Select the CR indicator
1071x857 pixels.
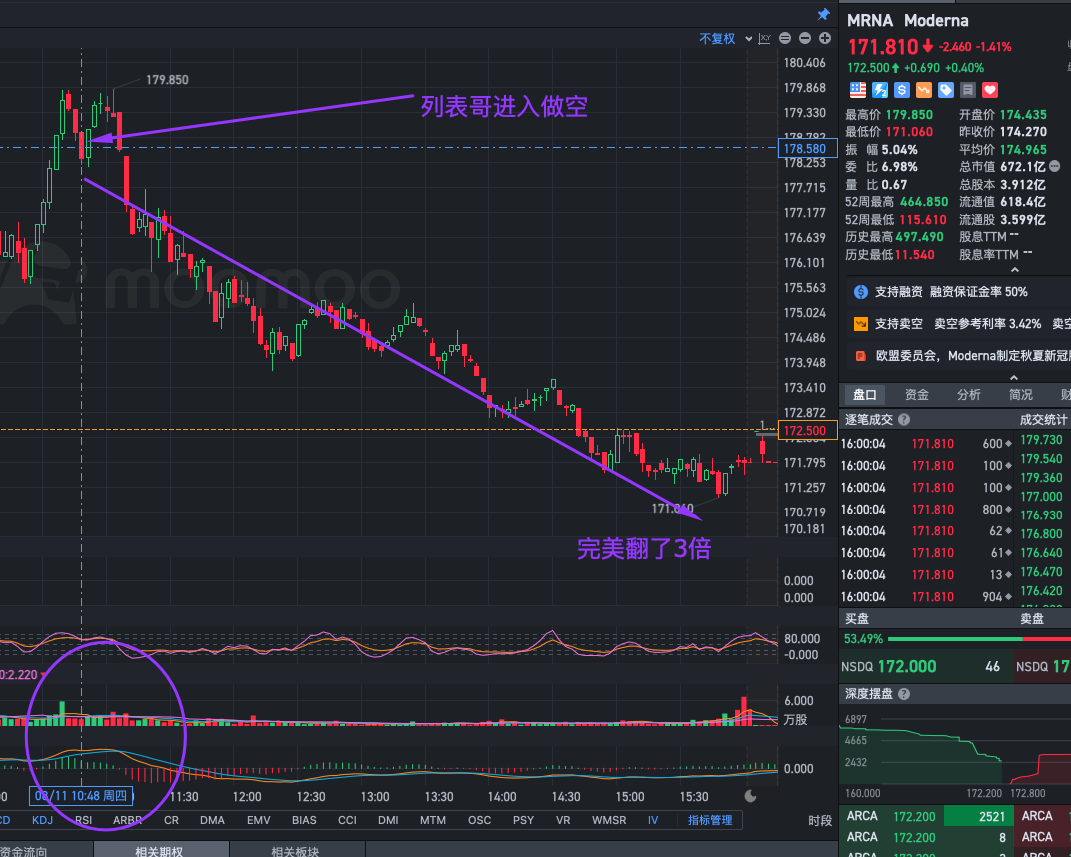click(x=171, y=819)
